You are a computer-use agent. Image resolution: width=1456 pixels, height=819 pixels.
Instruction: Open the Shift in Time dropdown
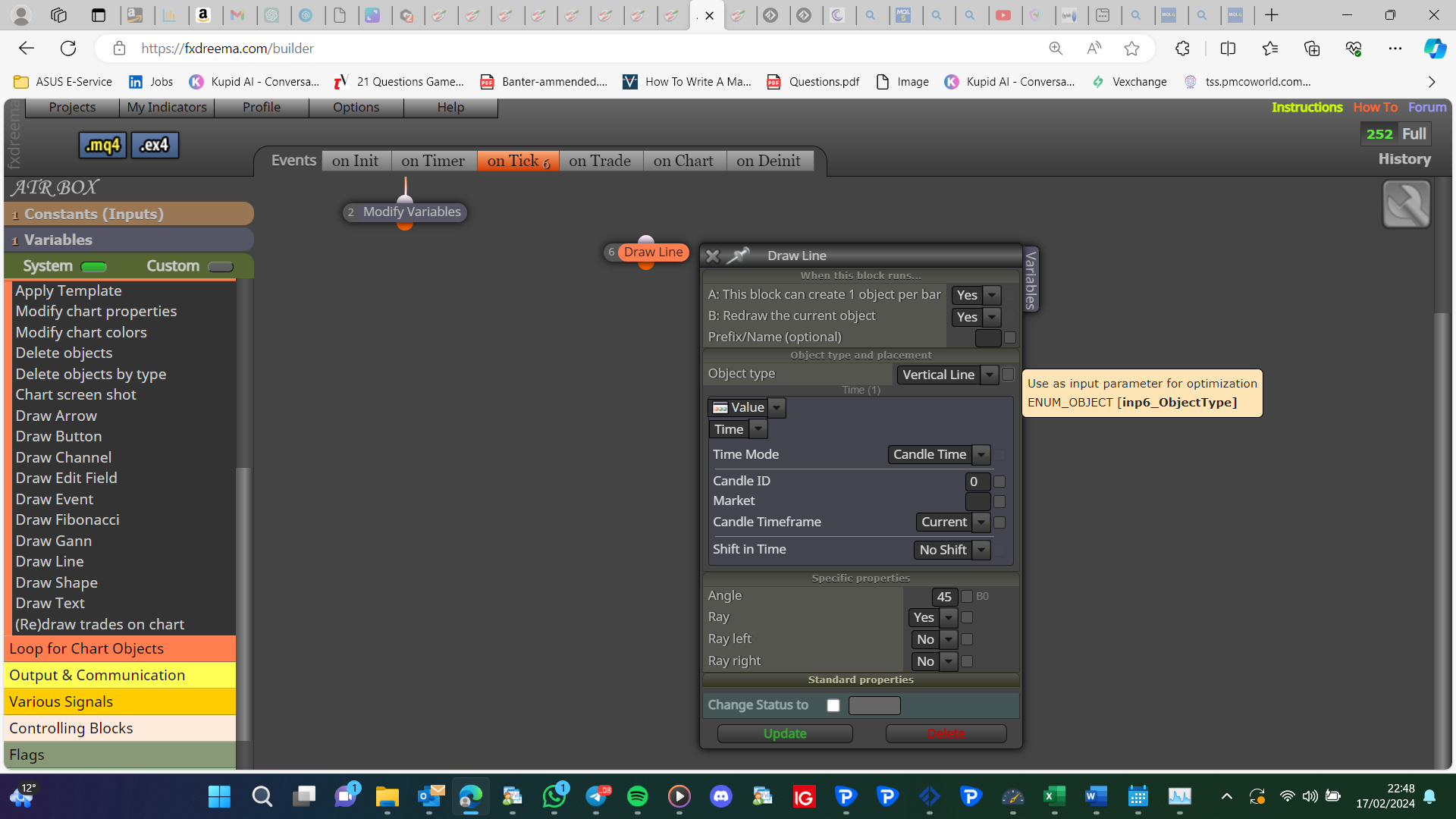pyautogui.click(x=952, y=550)
